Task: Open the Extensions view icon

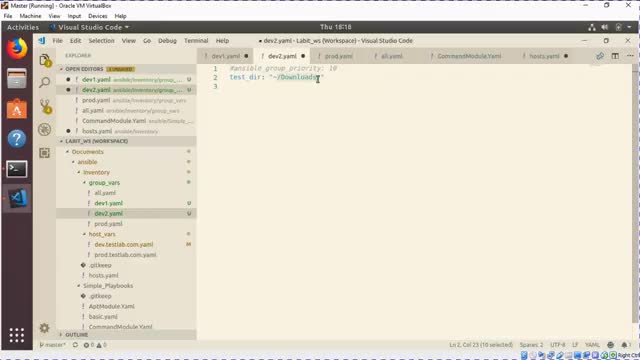Action: coord(44,153)
